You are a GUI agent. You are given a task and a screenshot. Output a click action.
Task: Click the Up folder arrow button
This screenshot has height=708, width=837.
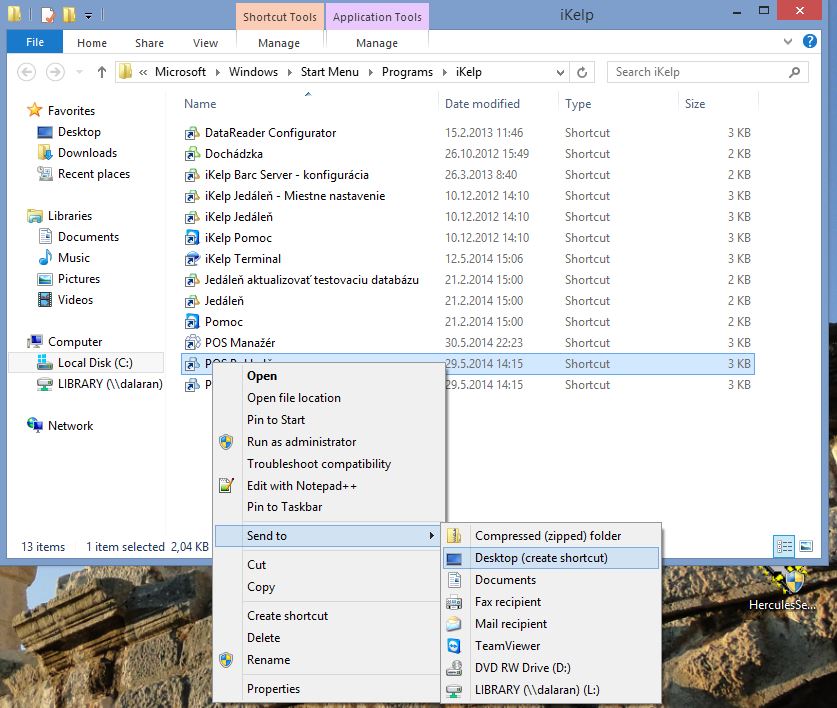(102, 72)
